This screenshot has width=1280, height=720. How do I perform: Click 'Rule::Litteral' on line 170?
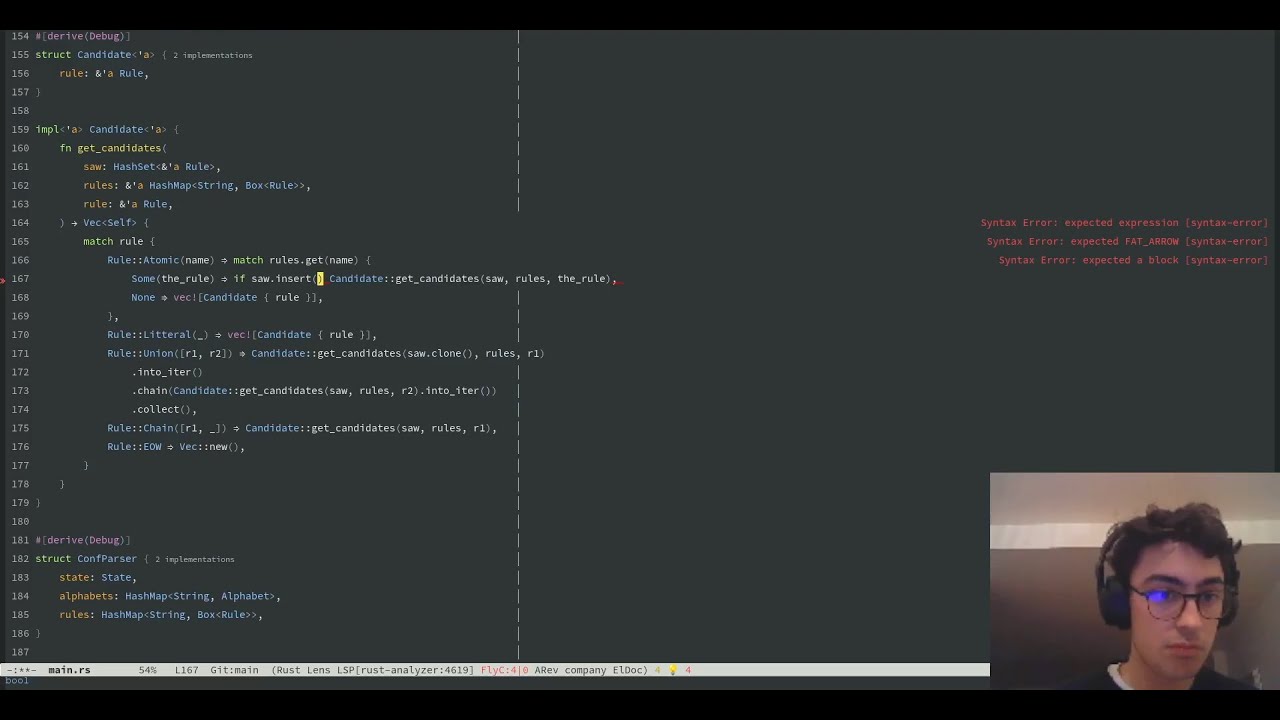[149, 335]
